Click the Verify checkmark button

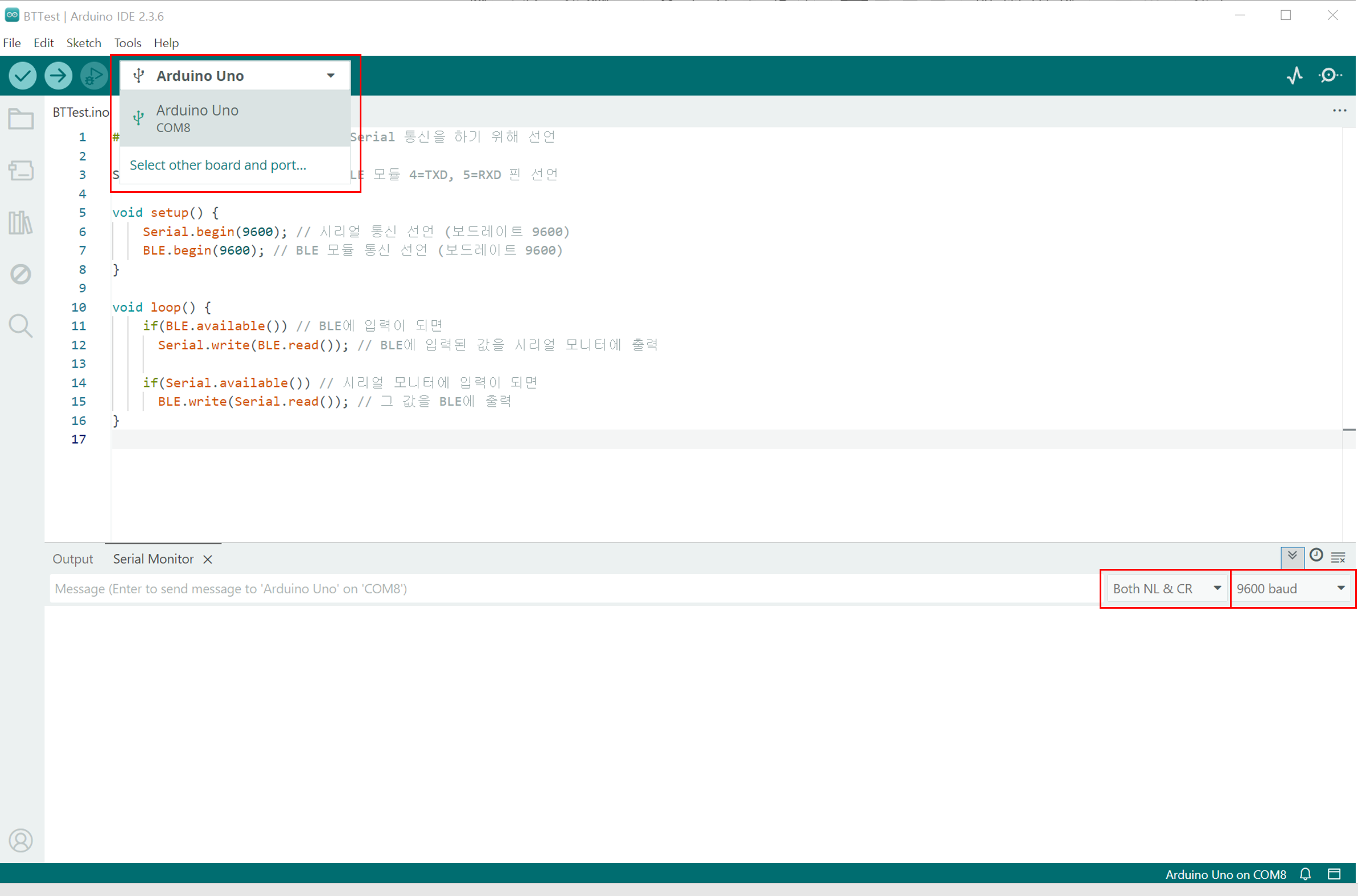click(x=22, y=76)
